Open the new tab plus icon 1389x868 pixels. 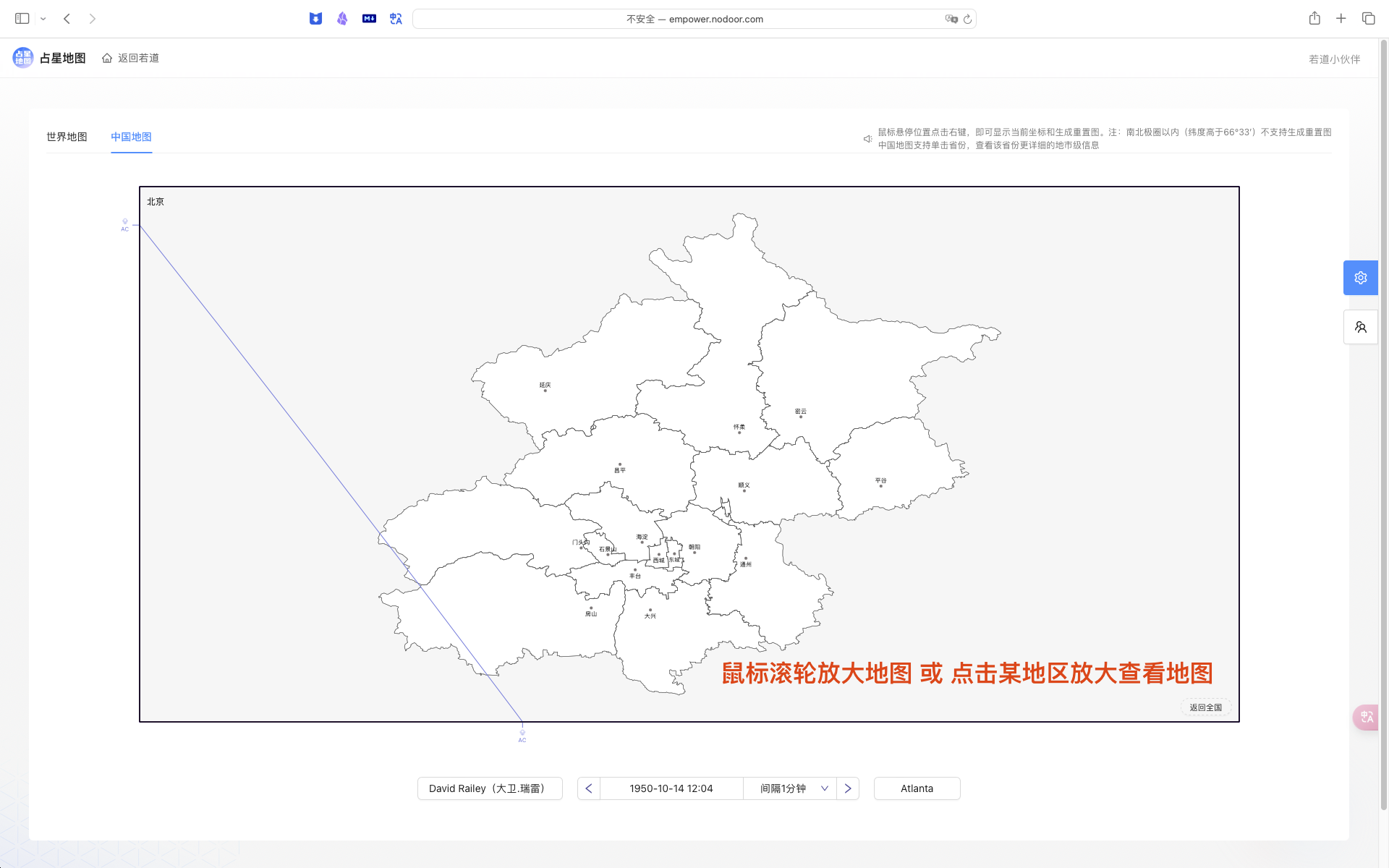(x=1341, y=19)
